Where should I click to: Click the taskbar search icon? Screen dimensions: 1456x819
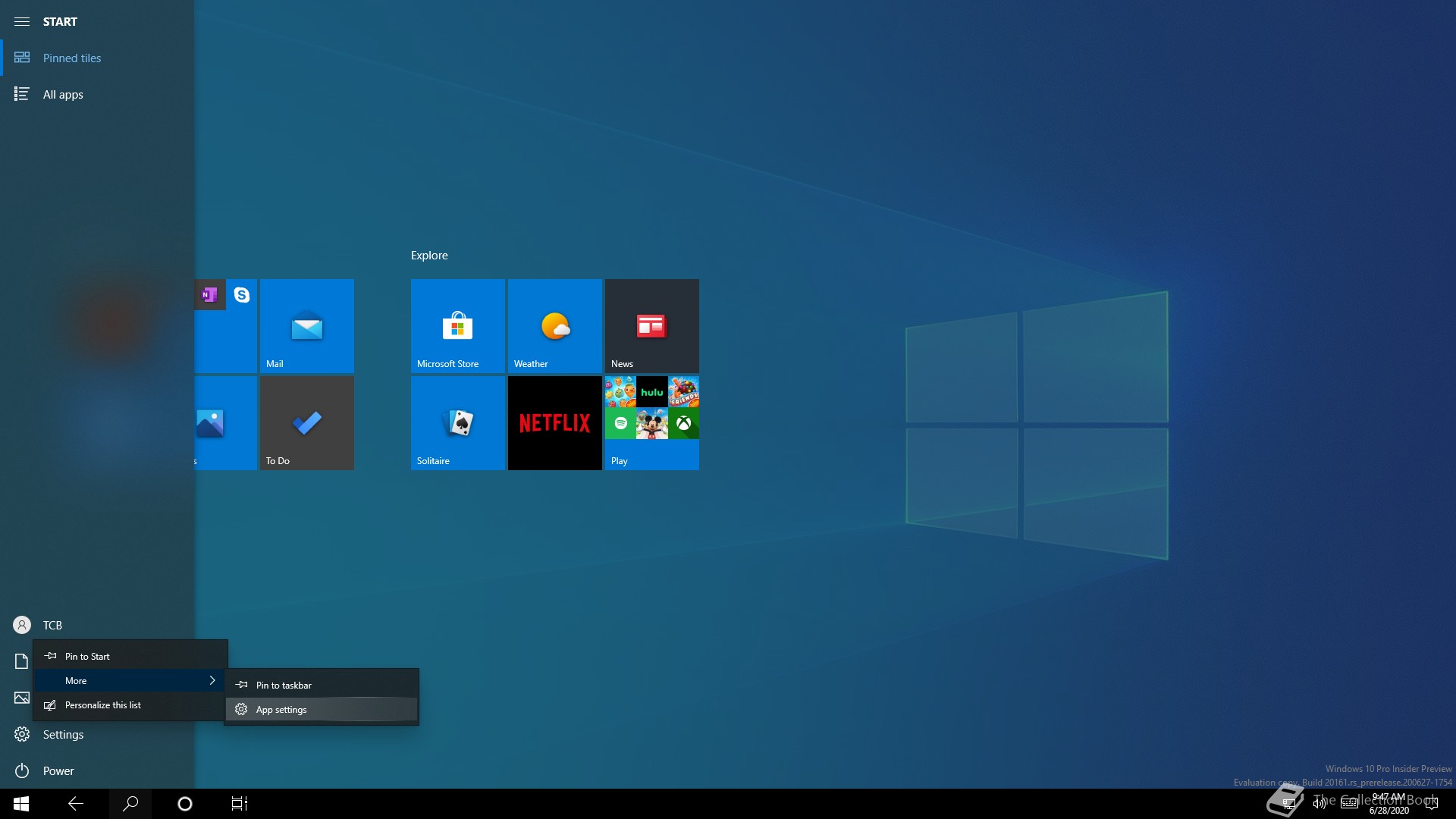tap(130, 803)
